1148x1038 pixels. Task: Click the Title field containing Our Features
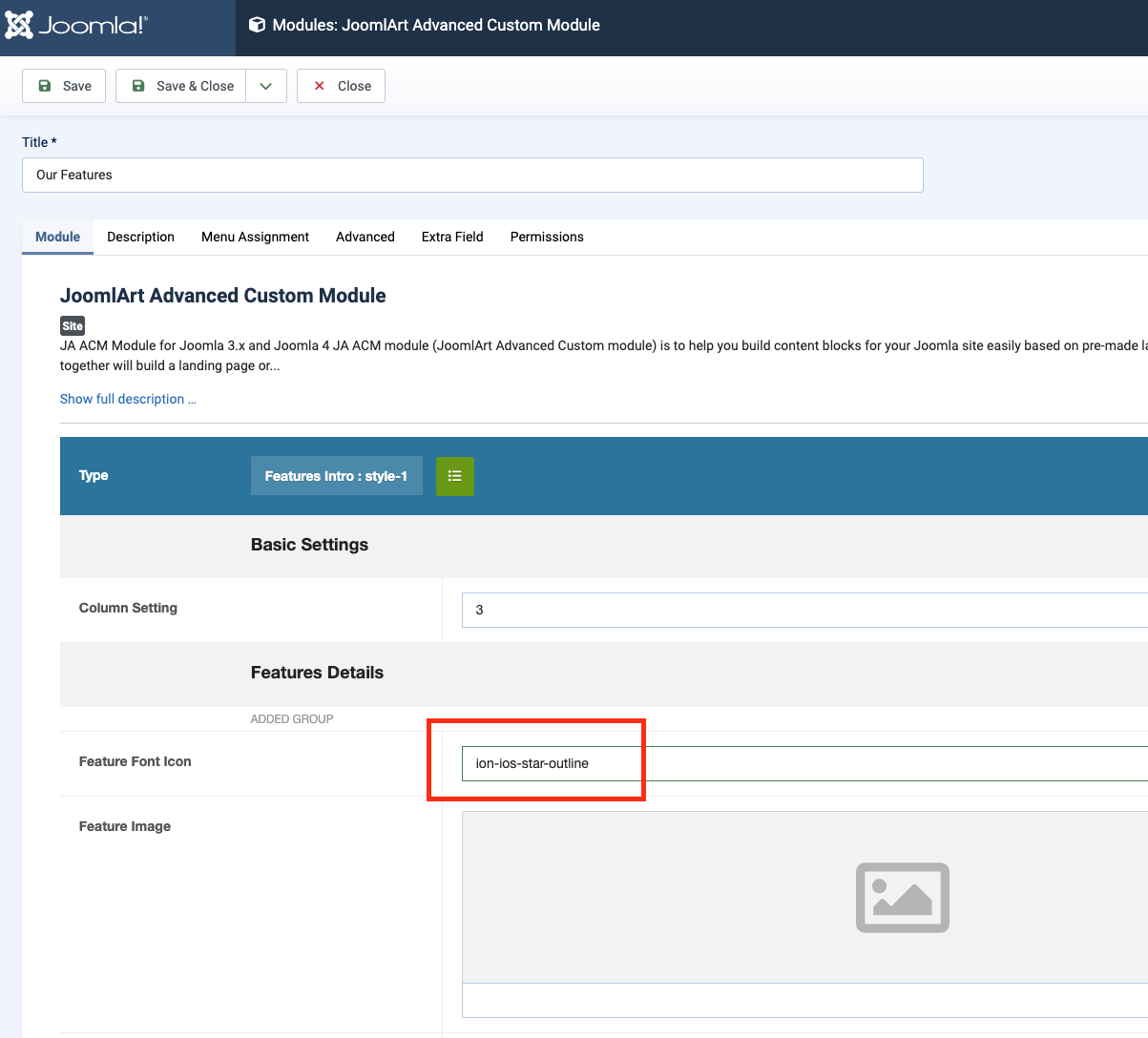click(472, 175)
